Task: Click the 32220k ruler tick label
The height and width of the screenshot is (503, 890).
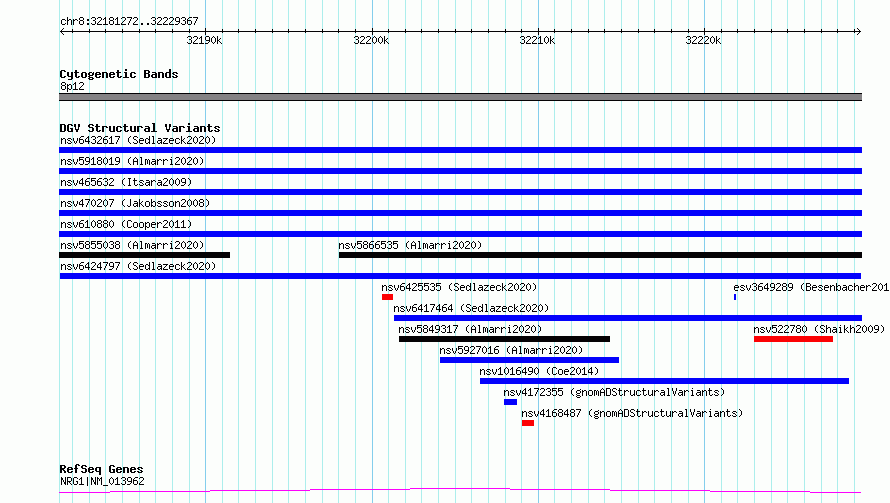Action: 703,40
